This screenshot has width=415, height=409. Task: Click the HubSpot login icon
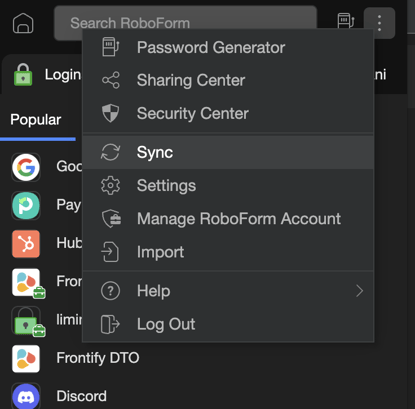(x=26, y=244)
